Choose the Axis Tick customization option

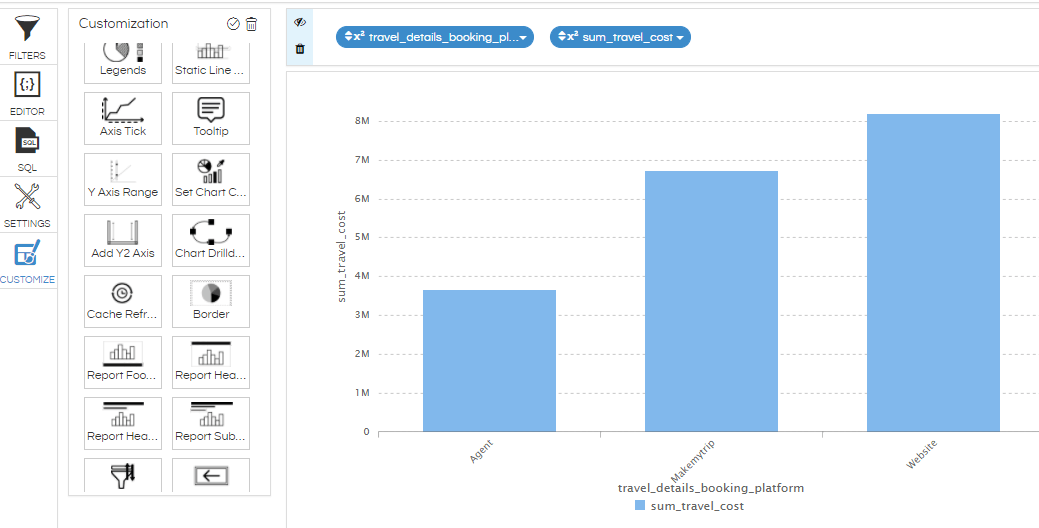[123, 118]
